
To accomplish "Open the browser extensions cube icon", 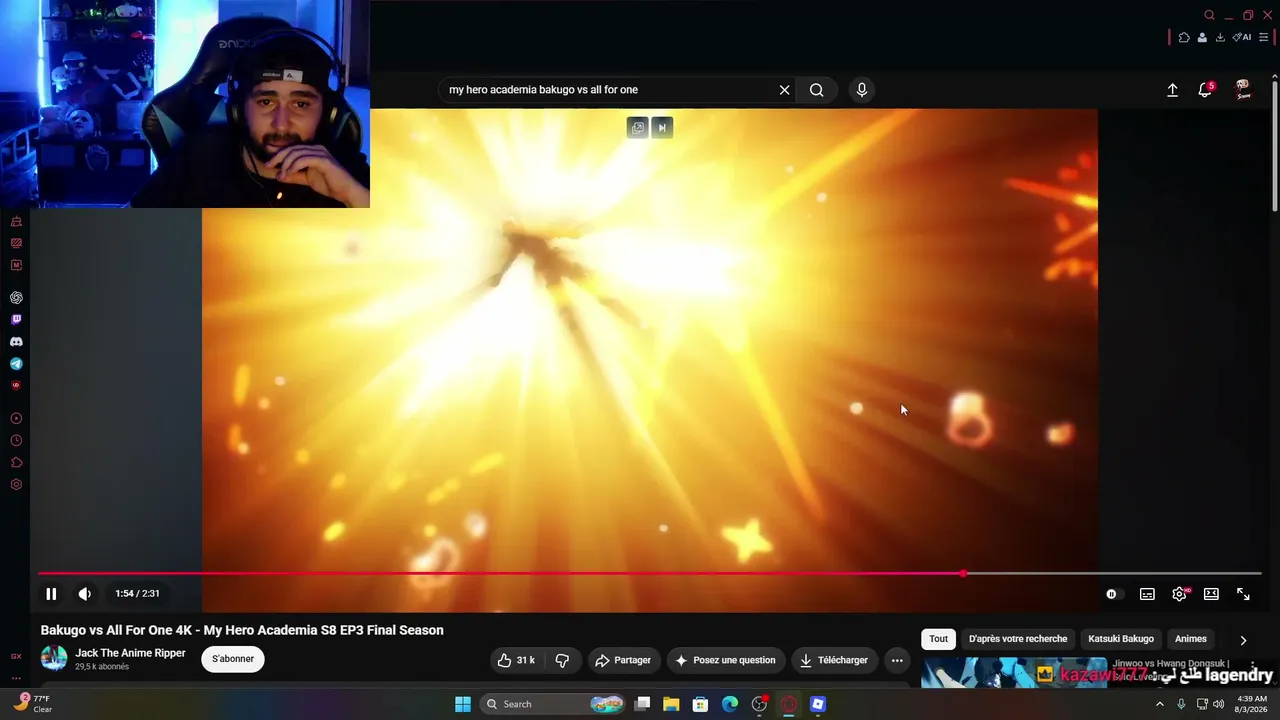I will pyautogui.click(x=1184, y=38).
